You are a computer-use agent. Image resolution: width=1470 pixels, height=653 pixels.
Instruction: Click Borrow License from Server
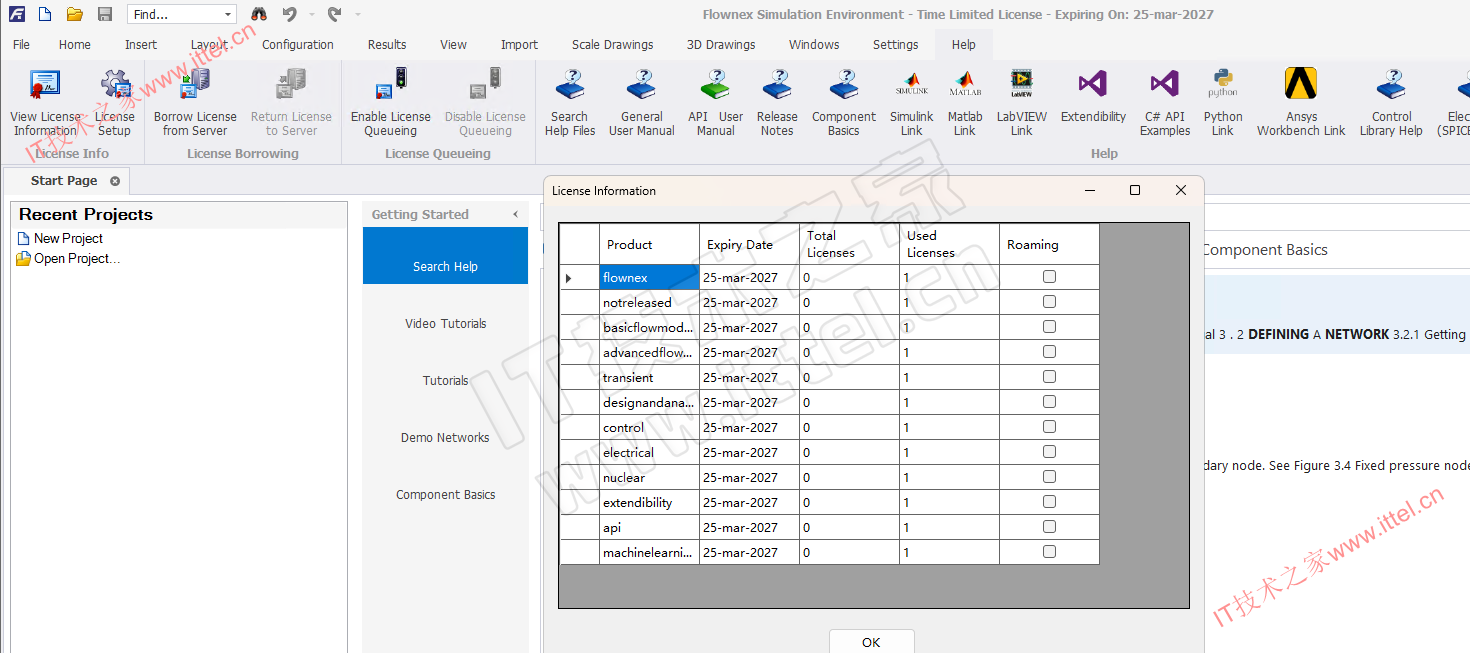[195, 103]
